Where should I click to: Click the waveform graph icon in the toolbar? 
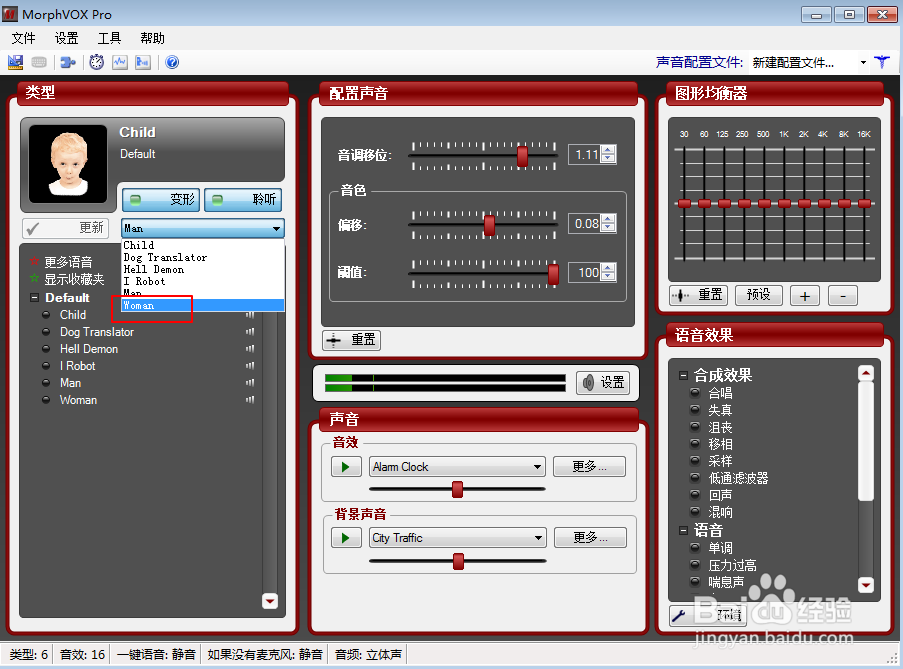[120, 62]
